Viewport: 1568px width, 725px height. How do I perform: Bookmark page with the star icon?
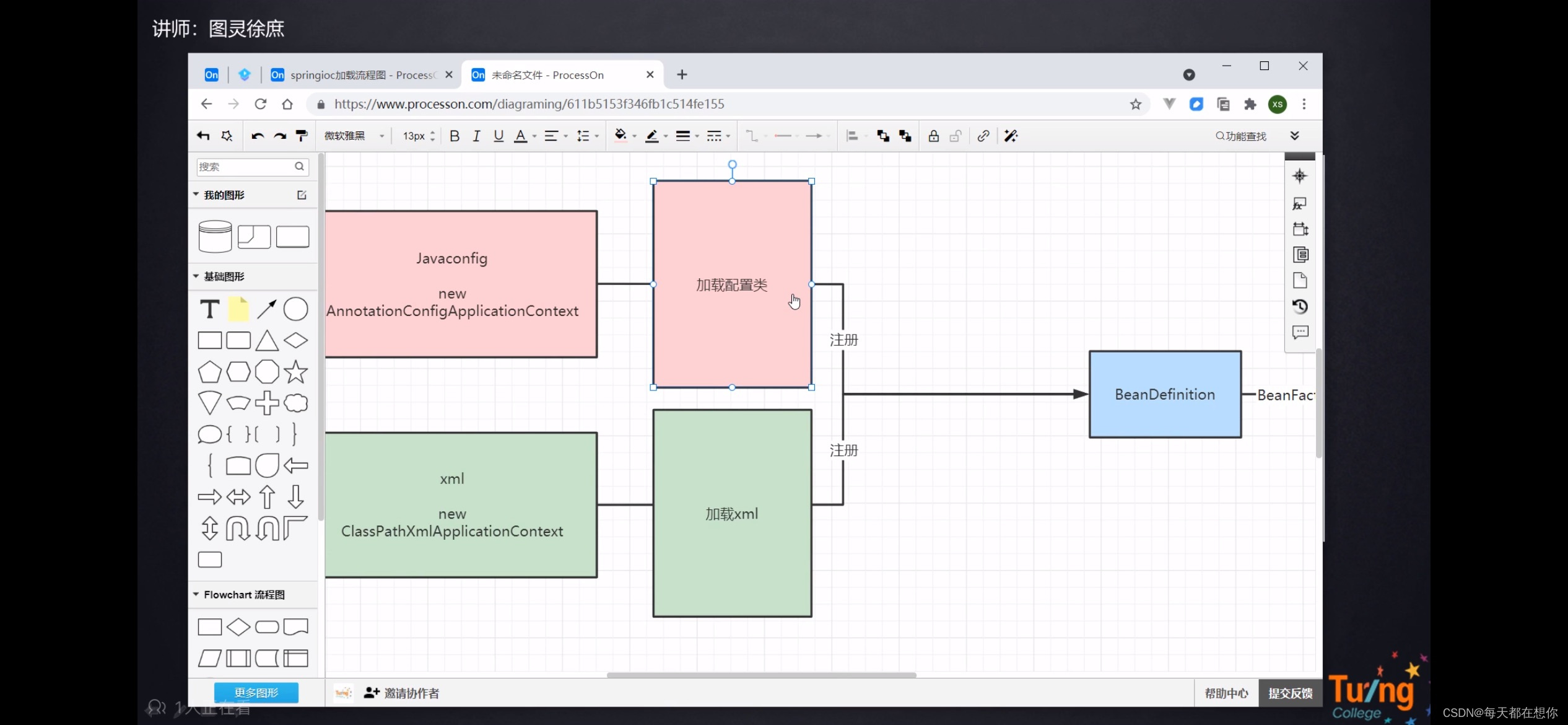click(1135, 104)
